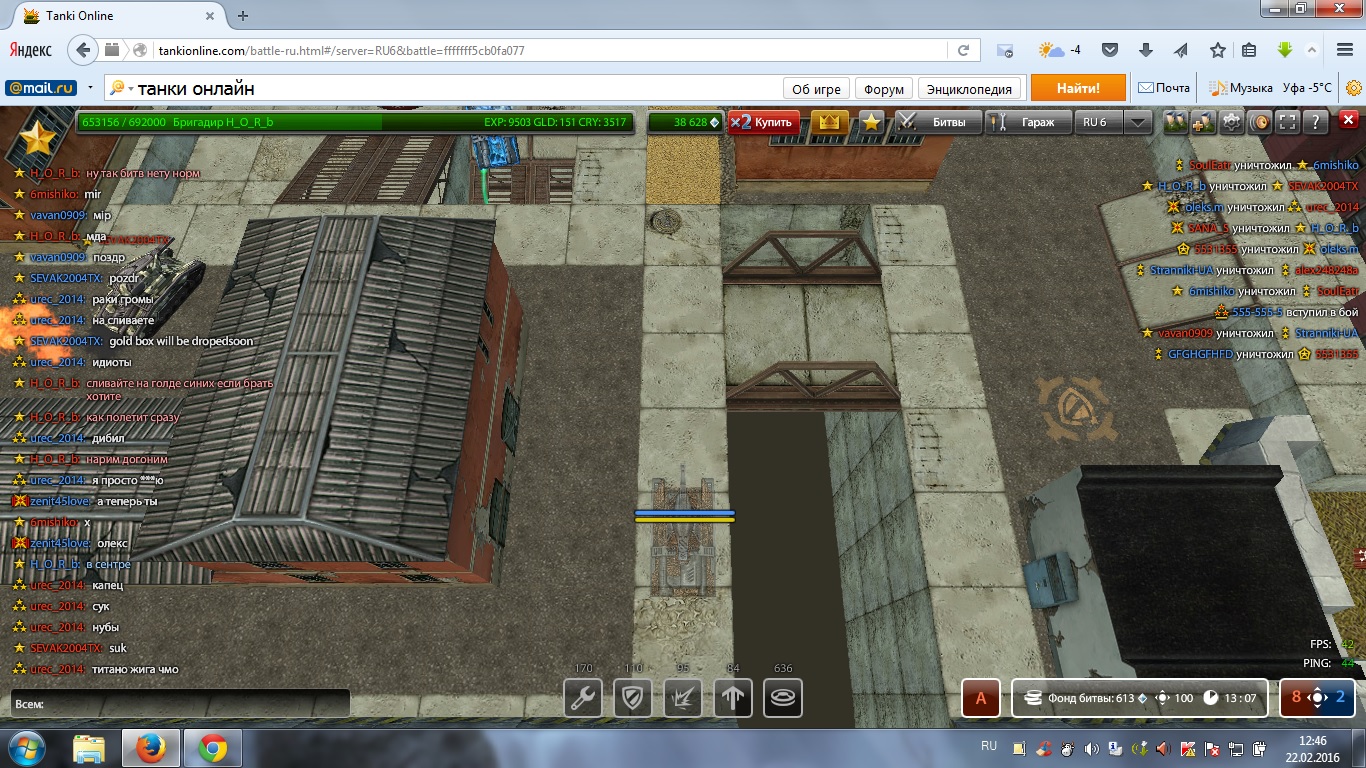Image resolution: width=1366 pixels, height=768 pixels.
Task: Click the Уфа -5°C weather link
Action: (1307, 88)
